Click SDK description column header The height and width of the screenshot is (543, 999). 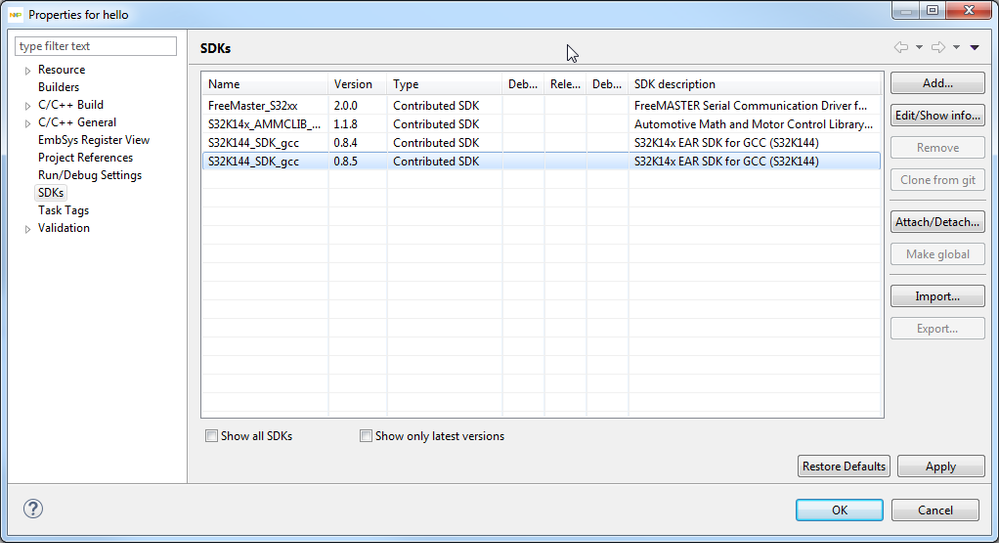coord(756,84)
